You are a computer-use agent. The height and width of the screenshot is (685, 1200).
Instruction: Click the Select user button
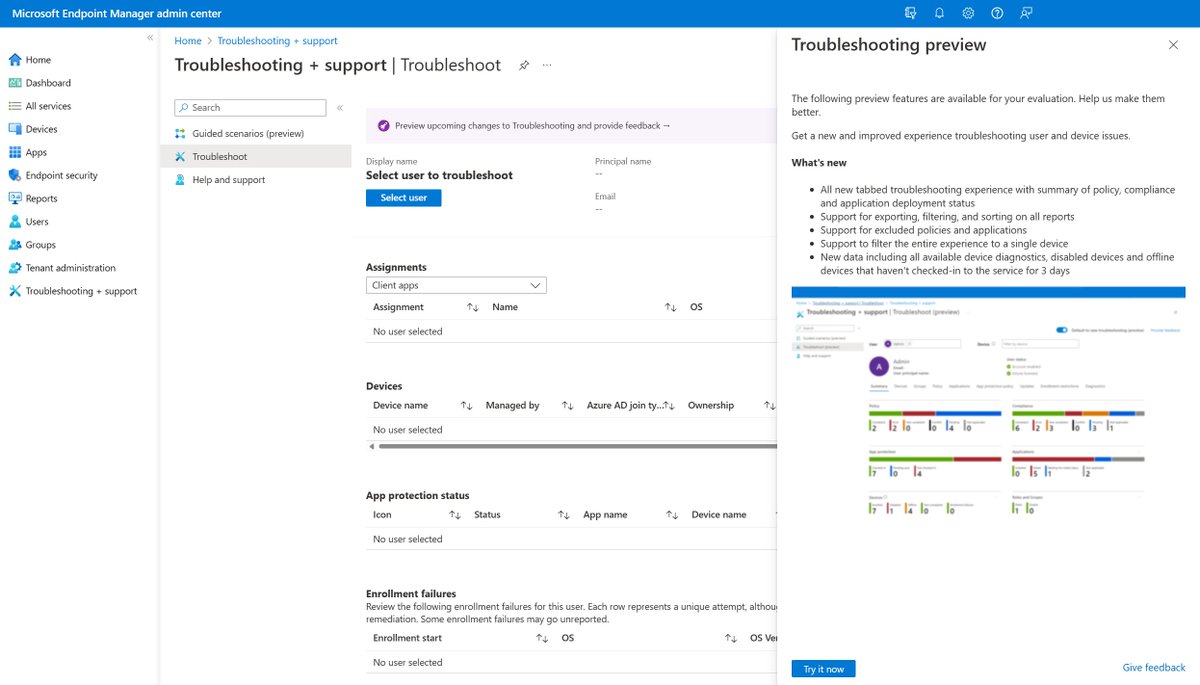click(404, 198)
